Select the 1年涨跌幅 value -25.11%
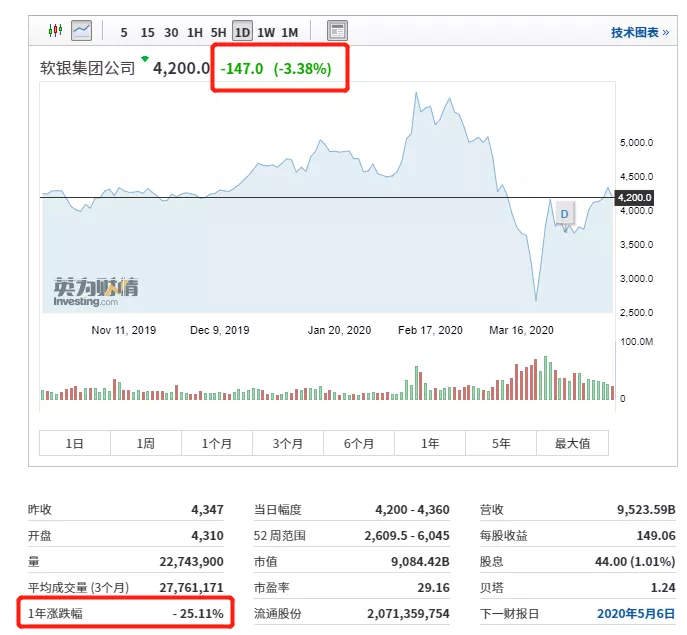This screenshot has height=635, width=687. (198, 614)
